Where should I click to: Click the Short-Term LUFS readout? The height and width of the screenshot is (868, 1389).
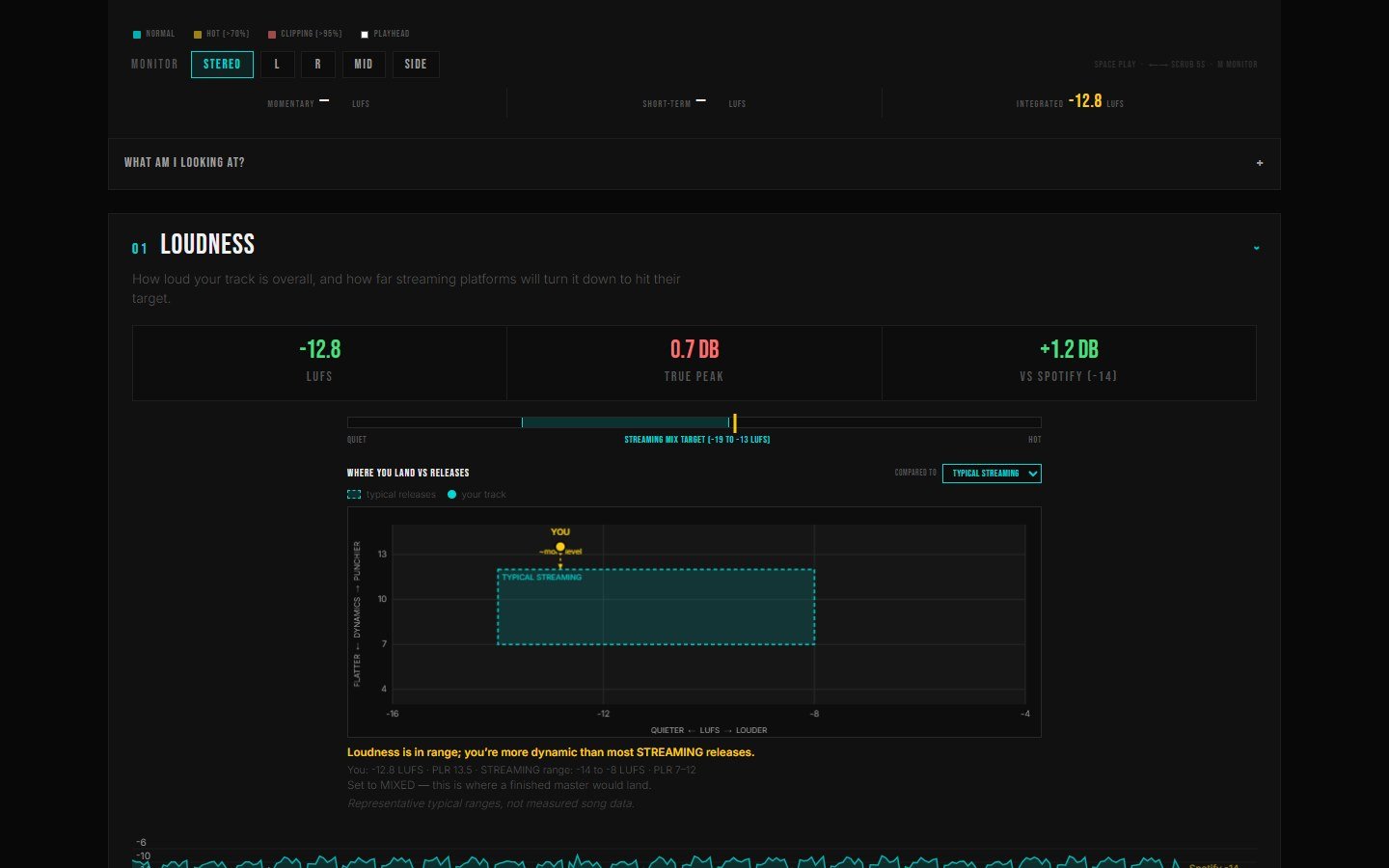[694, 103]
